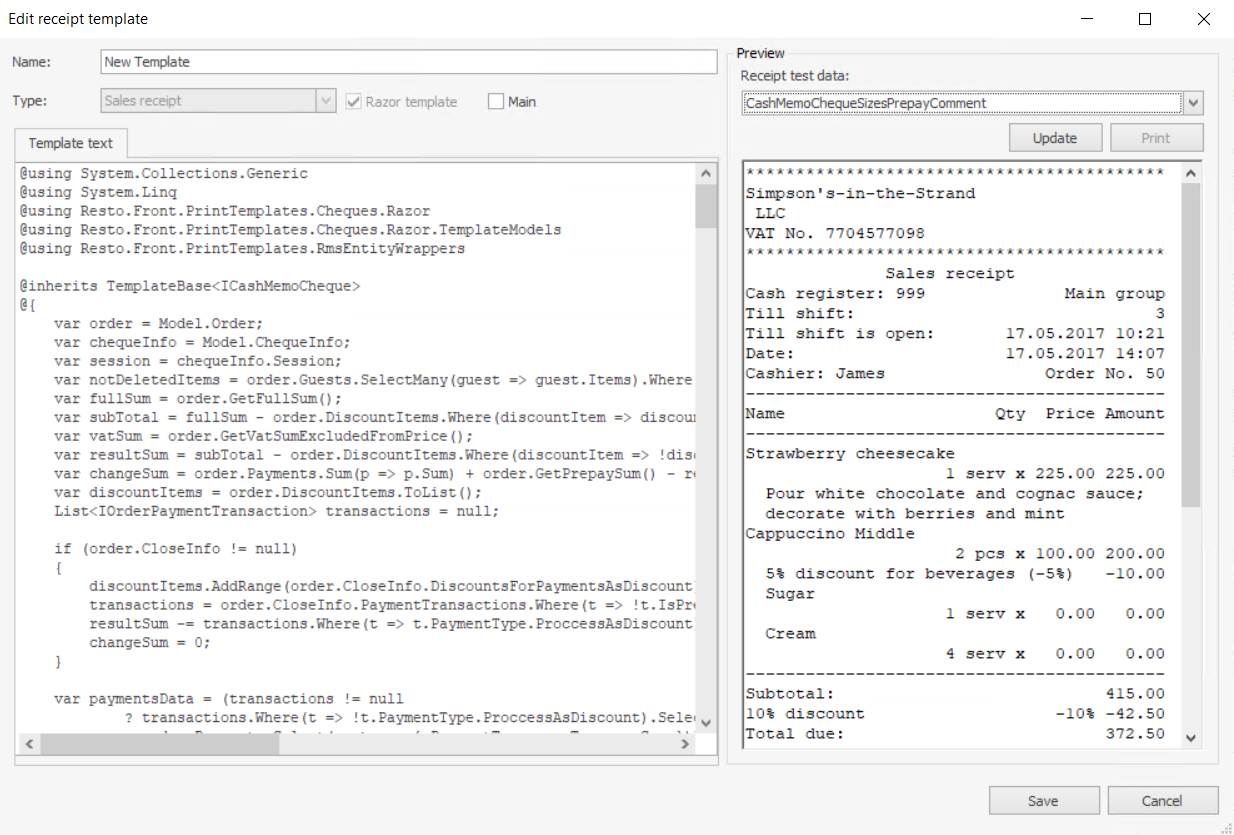Open the Type dropdown showing Sales receipt

click(325, 101)
